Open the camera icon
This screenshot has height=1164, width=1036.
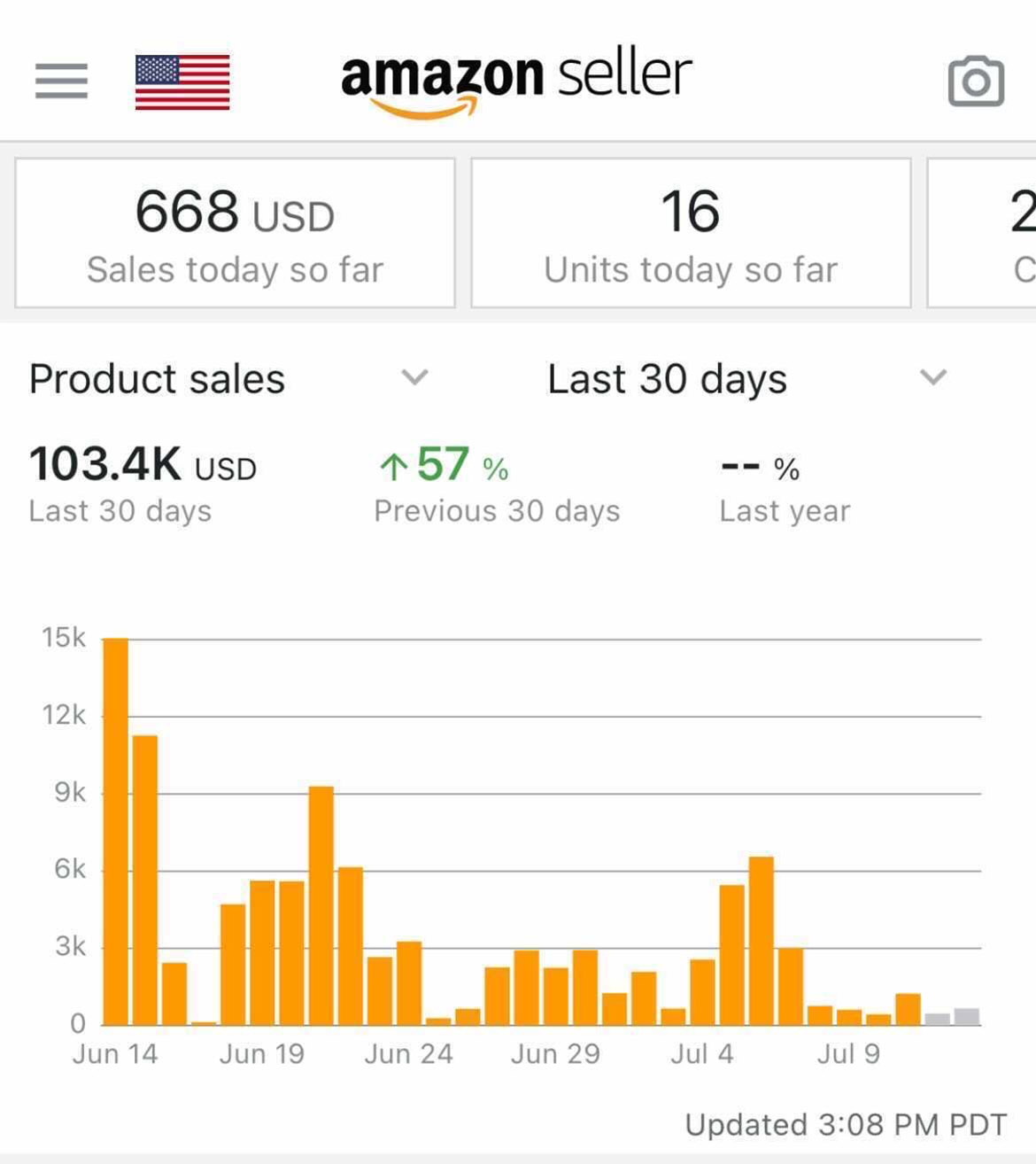click(976, 81)
